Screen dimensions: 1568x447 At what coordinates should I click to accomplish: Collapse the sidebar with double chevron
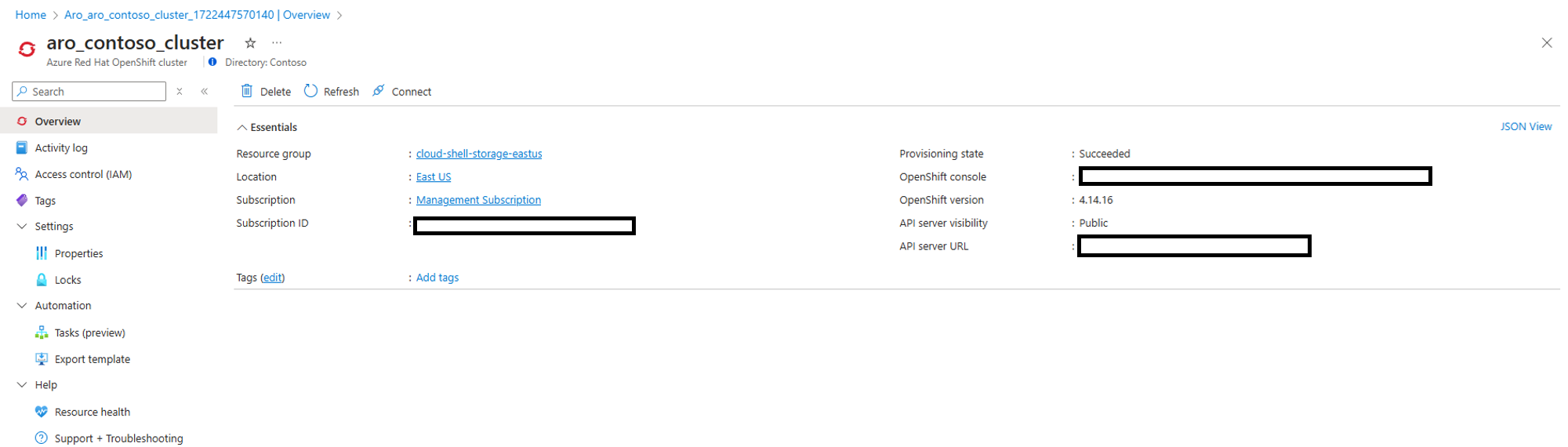[x=205, y=92]
